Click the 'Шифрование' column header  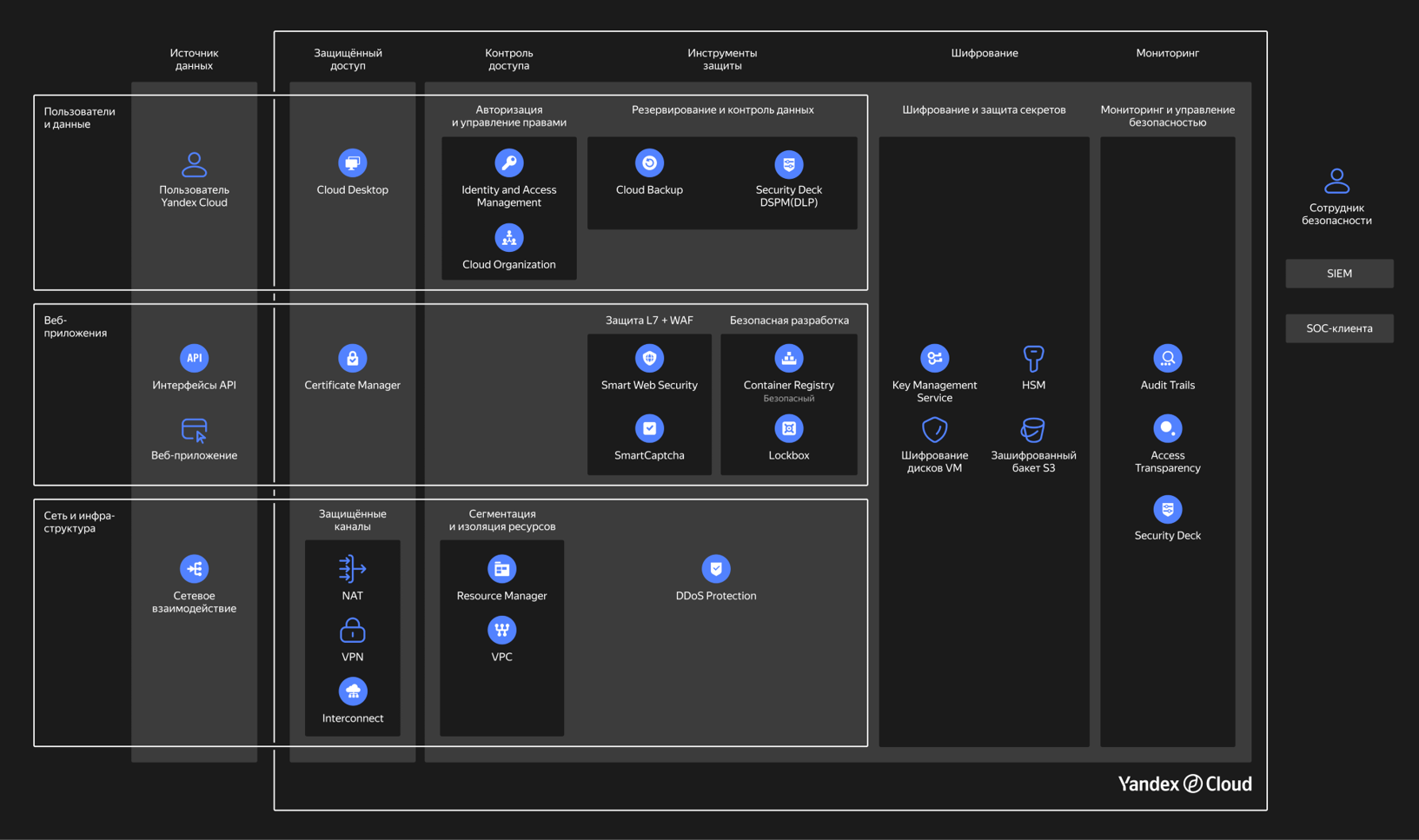[x=984, y=53]
